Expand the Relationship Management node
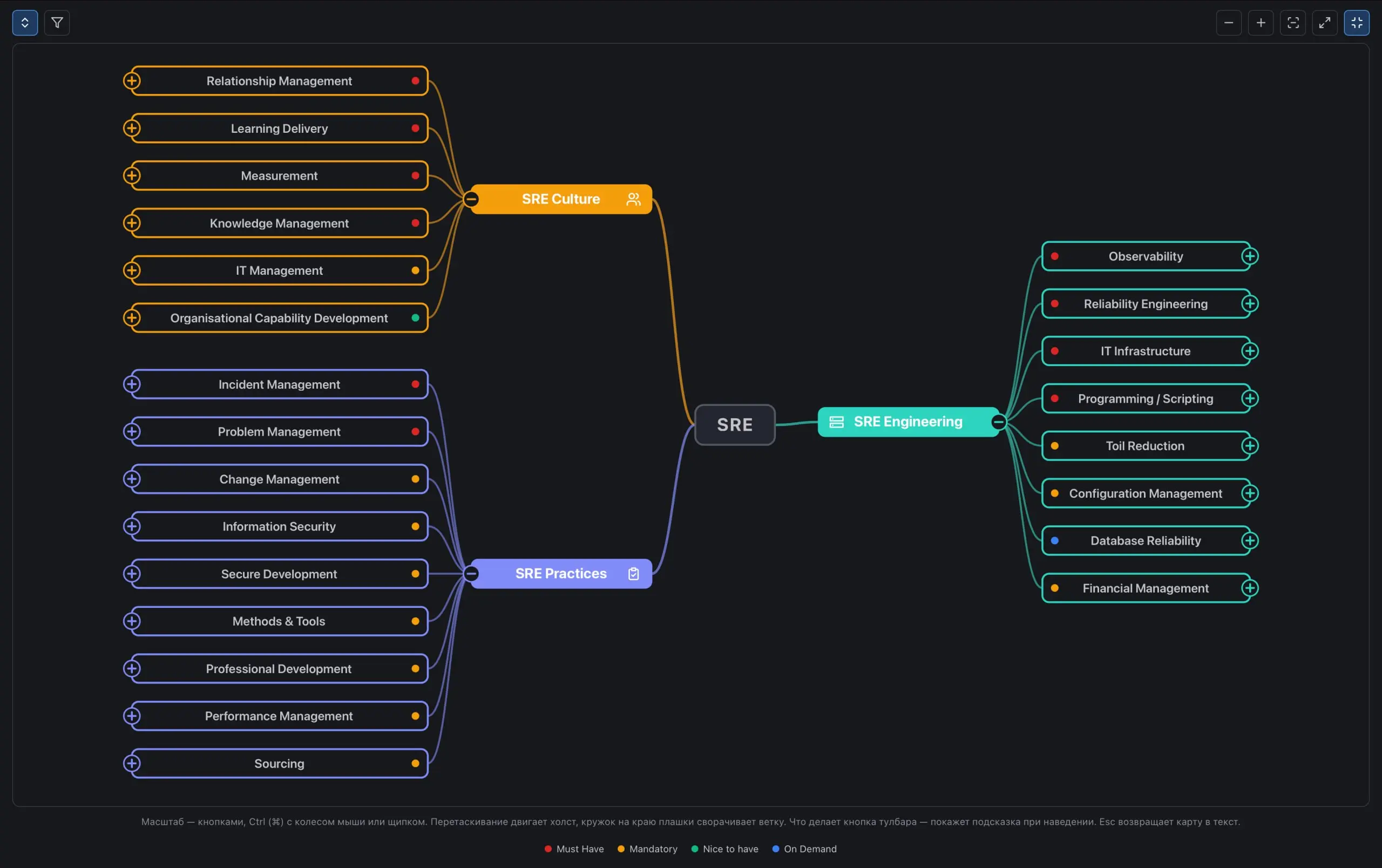The width and height of the screenshot is (1382, 868). coord(132,81)
